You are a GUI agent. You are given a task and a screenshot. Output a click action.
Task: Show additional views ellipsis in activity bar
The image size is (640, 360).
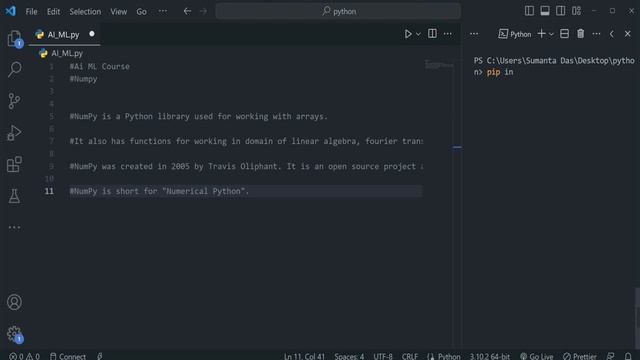coord(14,227)
